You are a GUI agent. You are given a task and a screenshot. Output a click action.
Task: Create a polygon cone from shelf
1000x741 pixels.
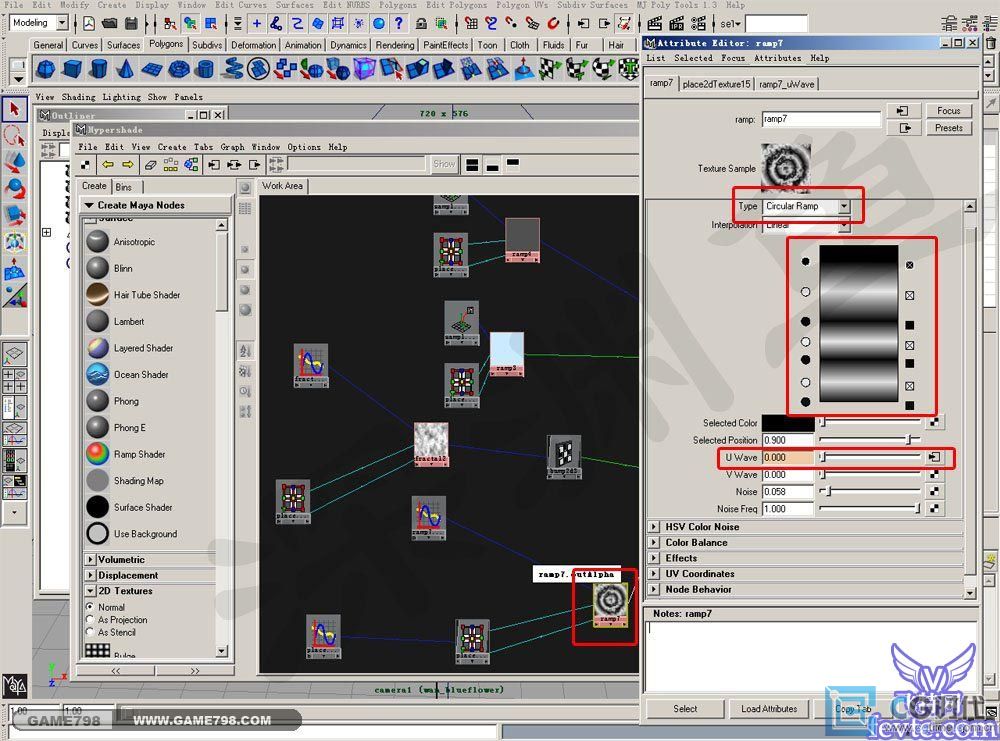point(126,68)
